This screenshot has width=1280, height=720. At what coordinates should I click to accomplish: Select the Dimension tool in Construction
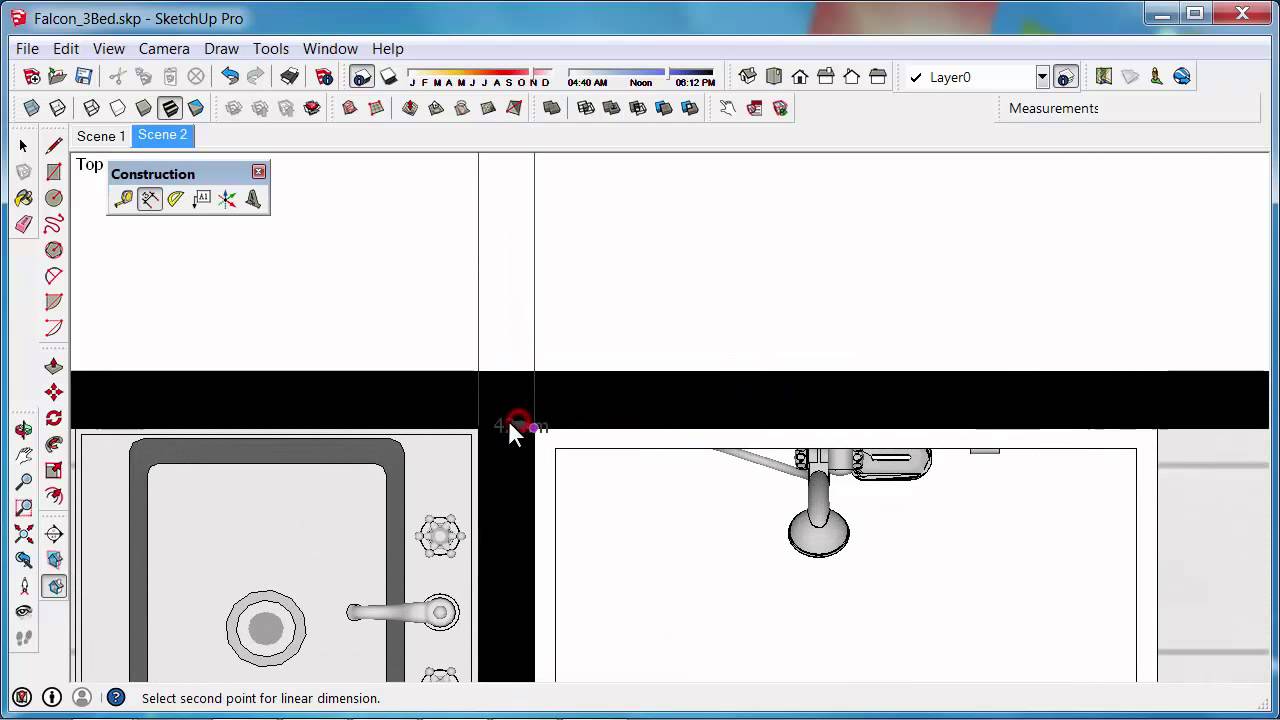pyautogui.click(x=149, y=199)
